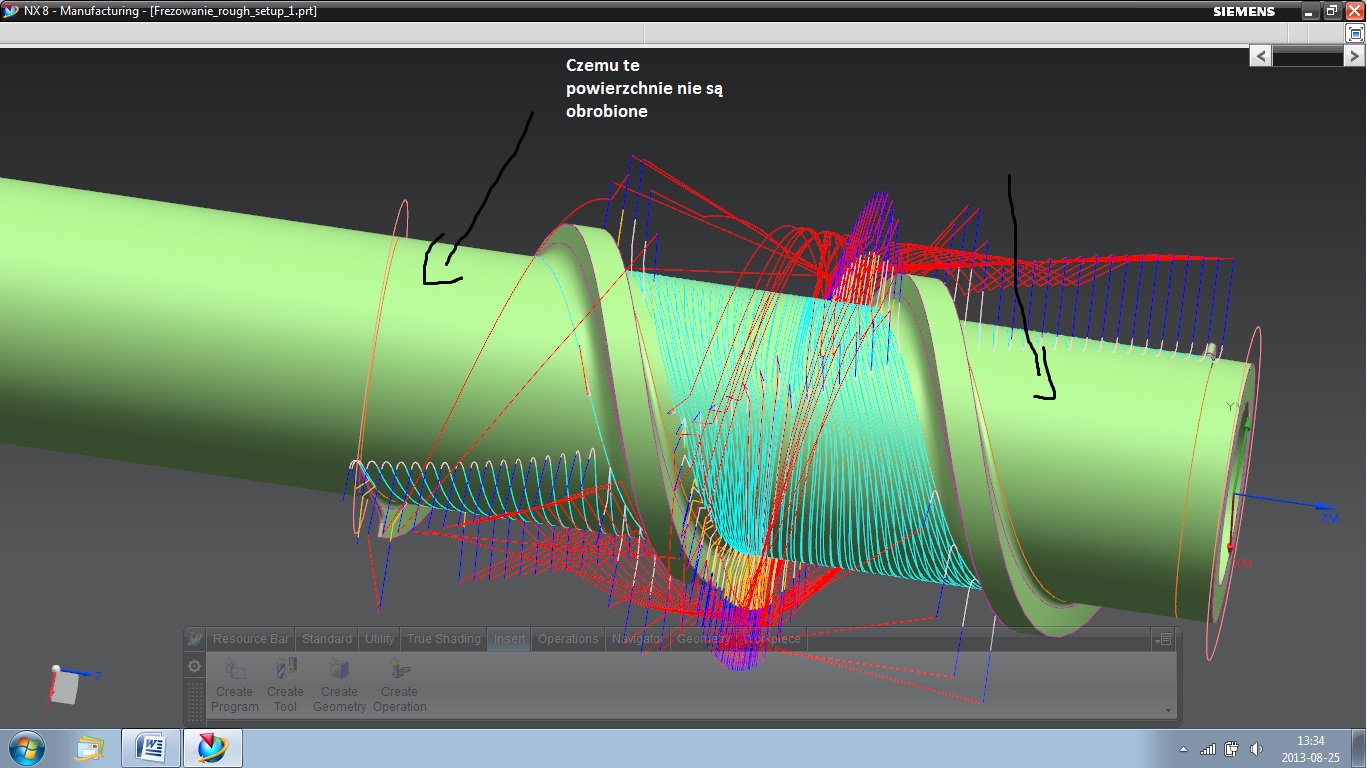
Task: Minimize the NX 8 window
Action: pyautogui.click(x=1310, y=11)
